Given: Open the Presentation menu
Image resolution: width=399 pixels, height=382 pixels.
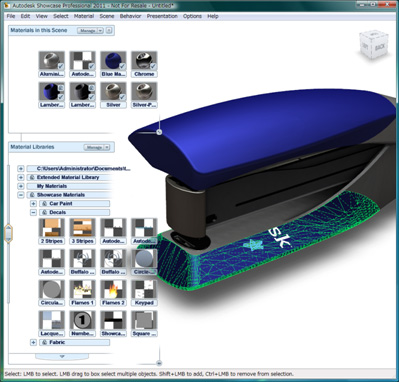Looking at the screenshot, I should (x=162, y=16).
